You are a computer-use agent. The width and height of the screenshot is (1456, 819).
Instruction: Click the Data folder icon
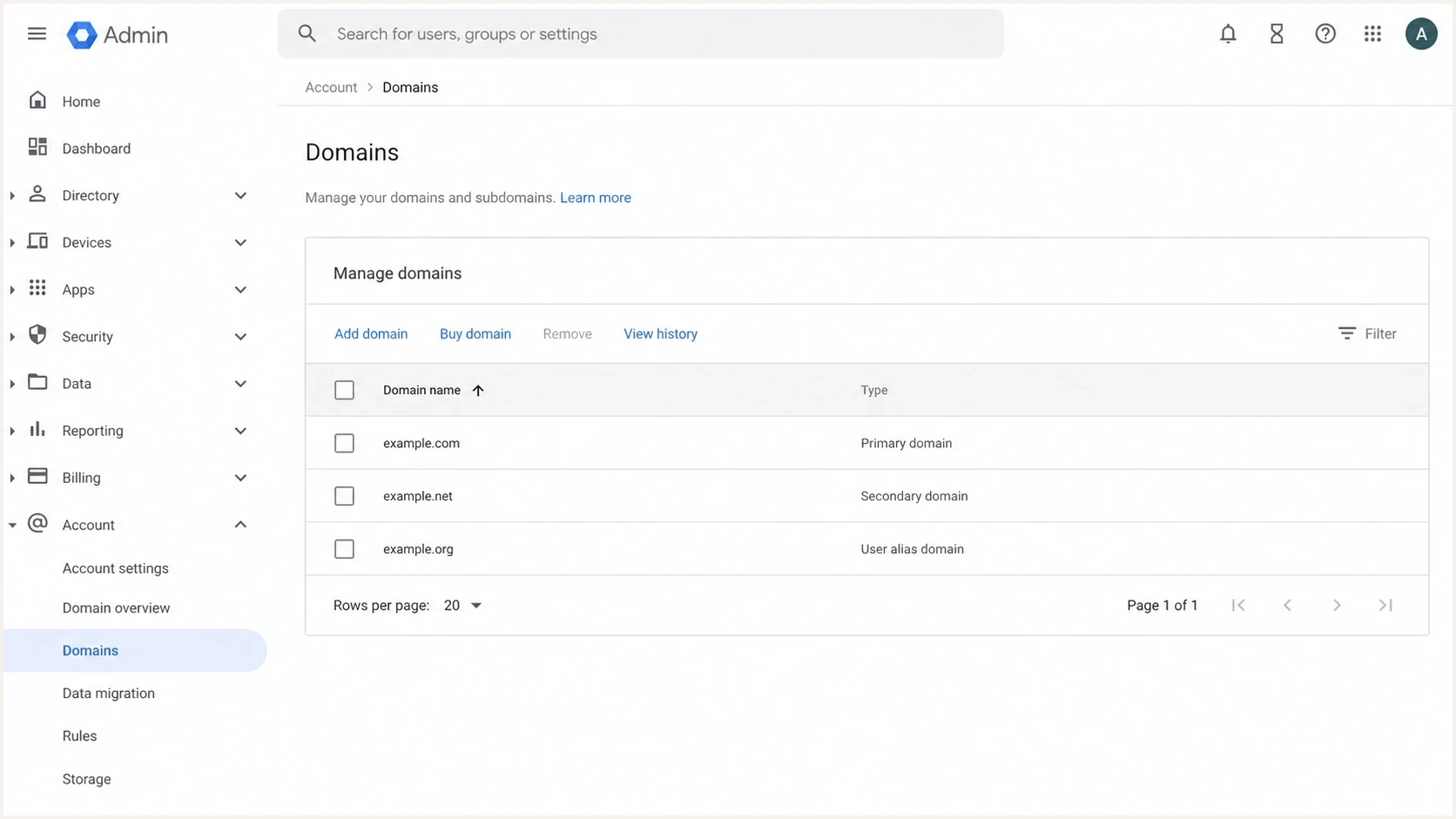[x=37, y=382]
